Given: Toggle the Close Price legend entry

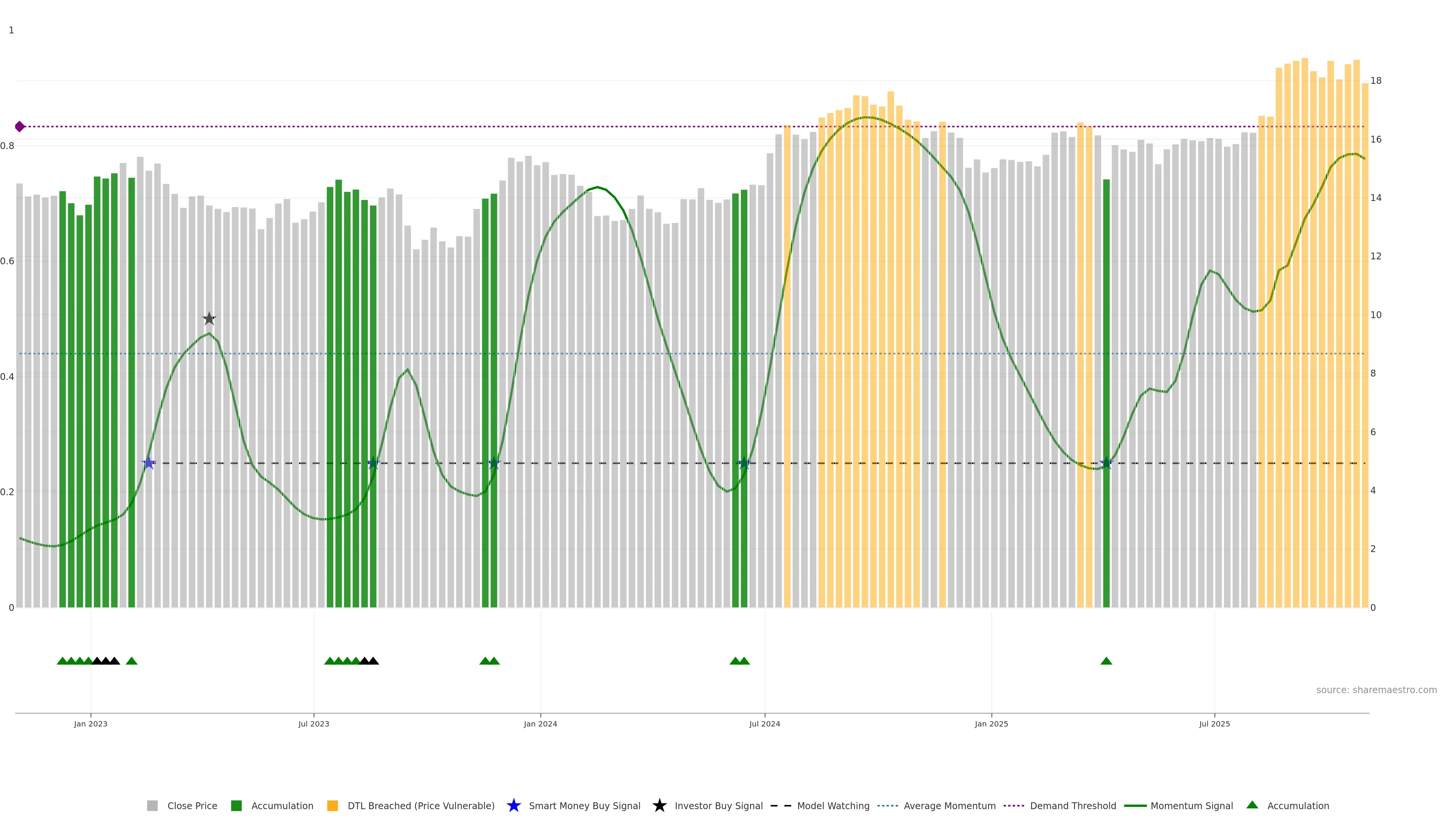Looking at the screenshot, I should pos(191,805).
